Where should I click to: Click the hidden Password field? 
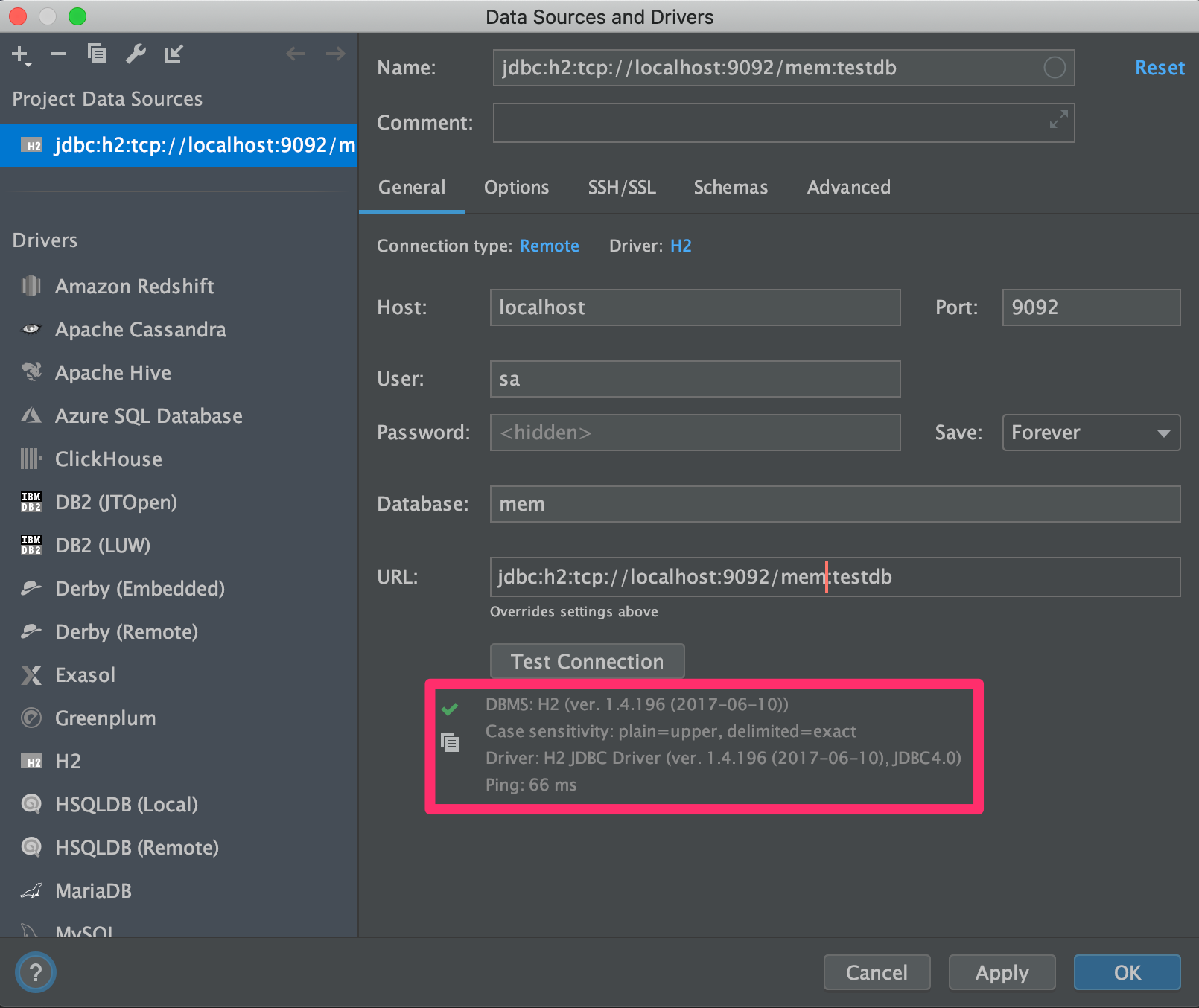pos(695,433)
